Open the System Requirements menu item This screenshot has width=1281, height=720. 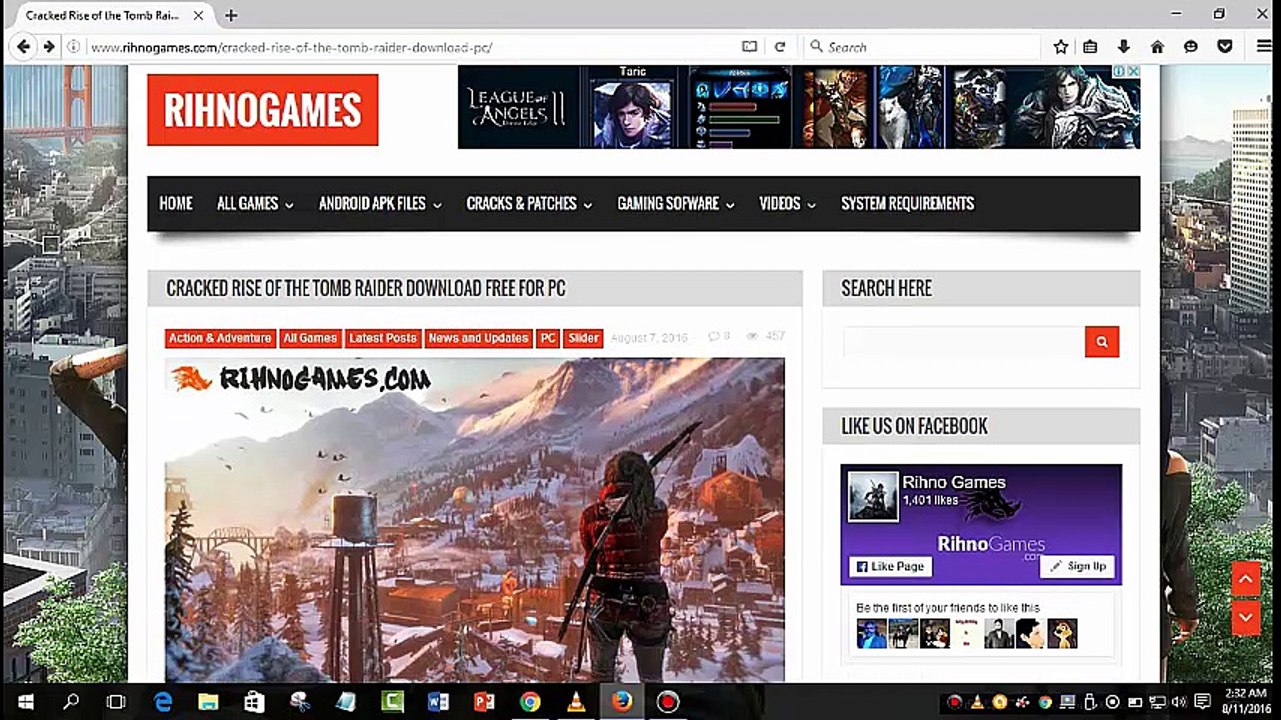[x=907, y=203]
